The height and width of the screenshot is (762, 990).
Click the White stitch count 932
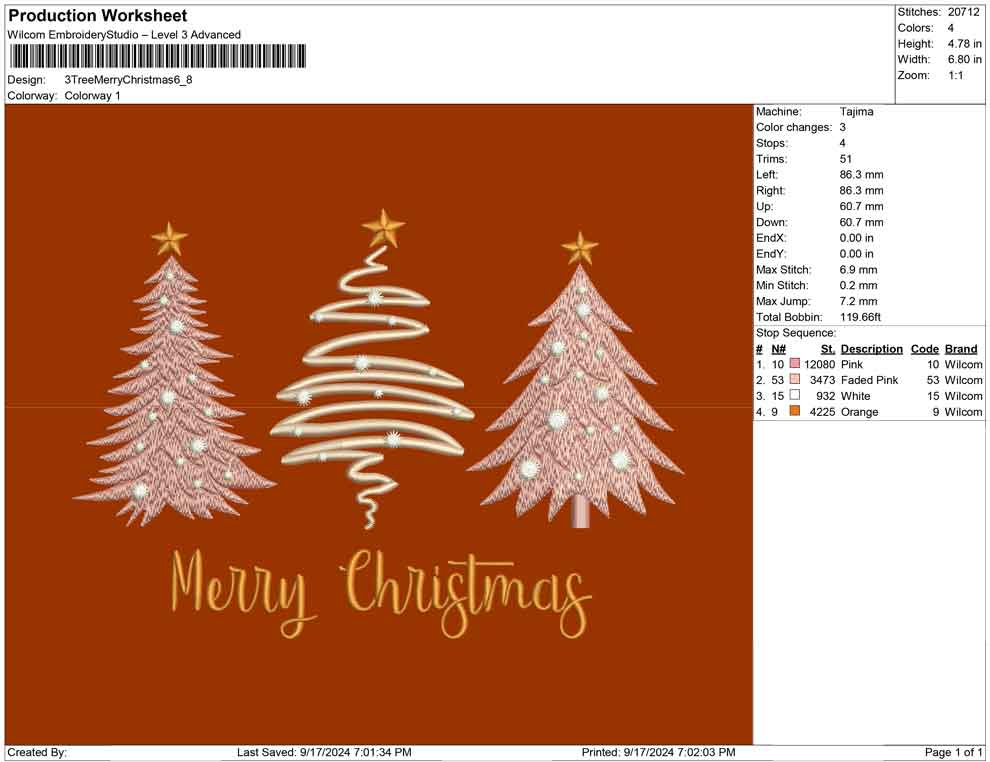point(825,396)
